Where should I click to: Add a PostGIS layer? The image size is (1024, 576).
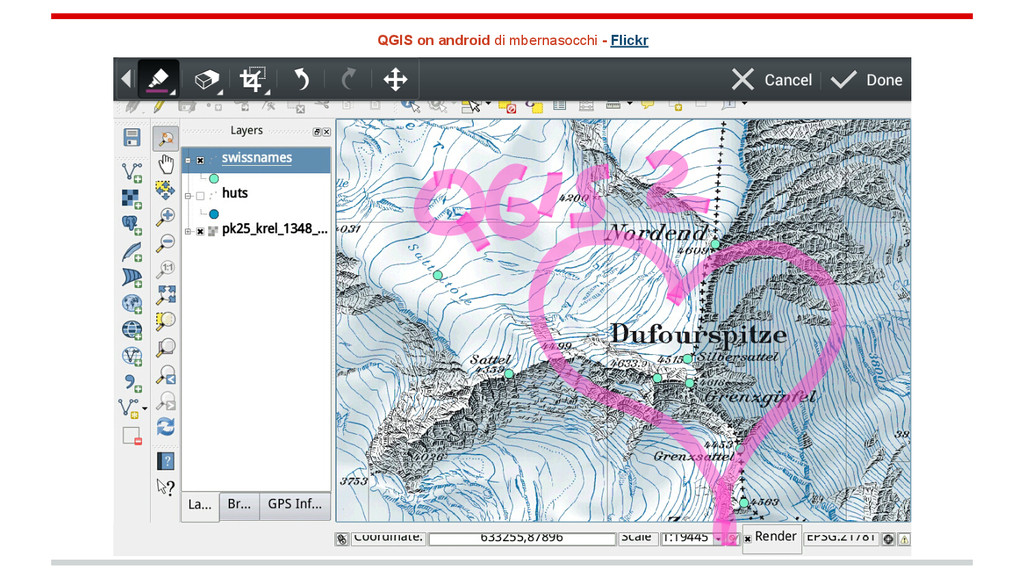(132, 225)
